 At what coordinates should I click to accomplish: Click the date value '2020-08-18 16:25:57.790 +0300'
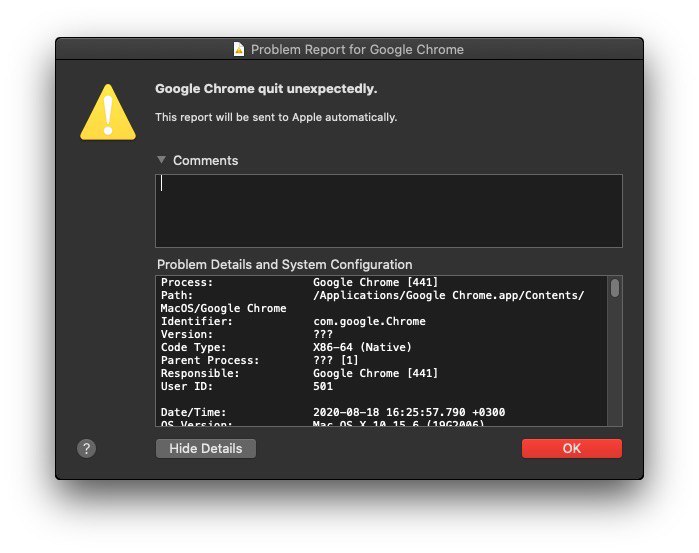409,412
